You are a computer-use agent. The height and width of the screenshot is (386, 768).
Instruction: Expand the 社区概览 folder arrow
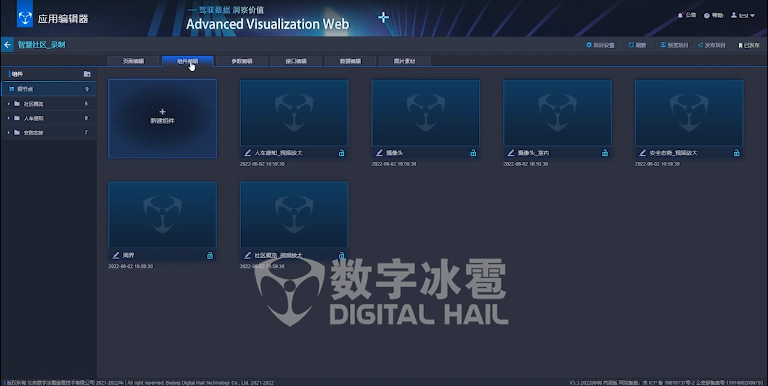[8, 104]
